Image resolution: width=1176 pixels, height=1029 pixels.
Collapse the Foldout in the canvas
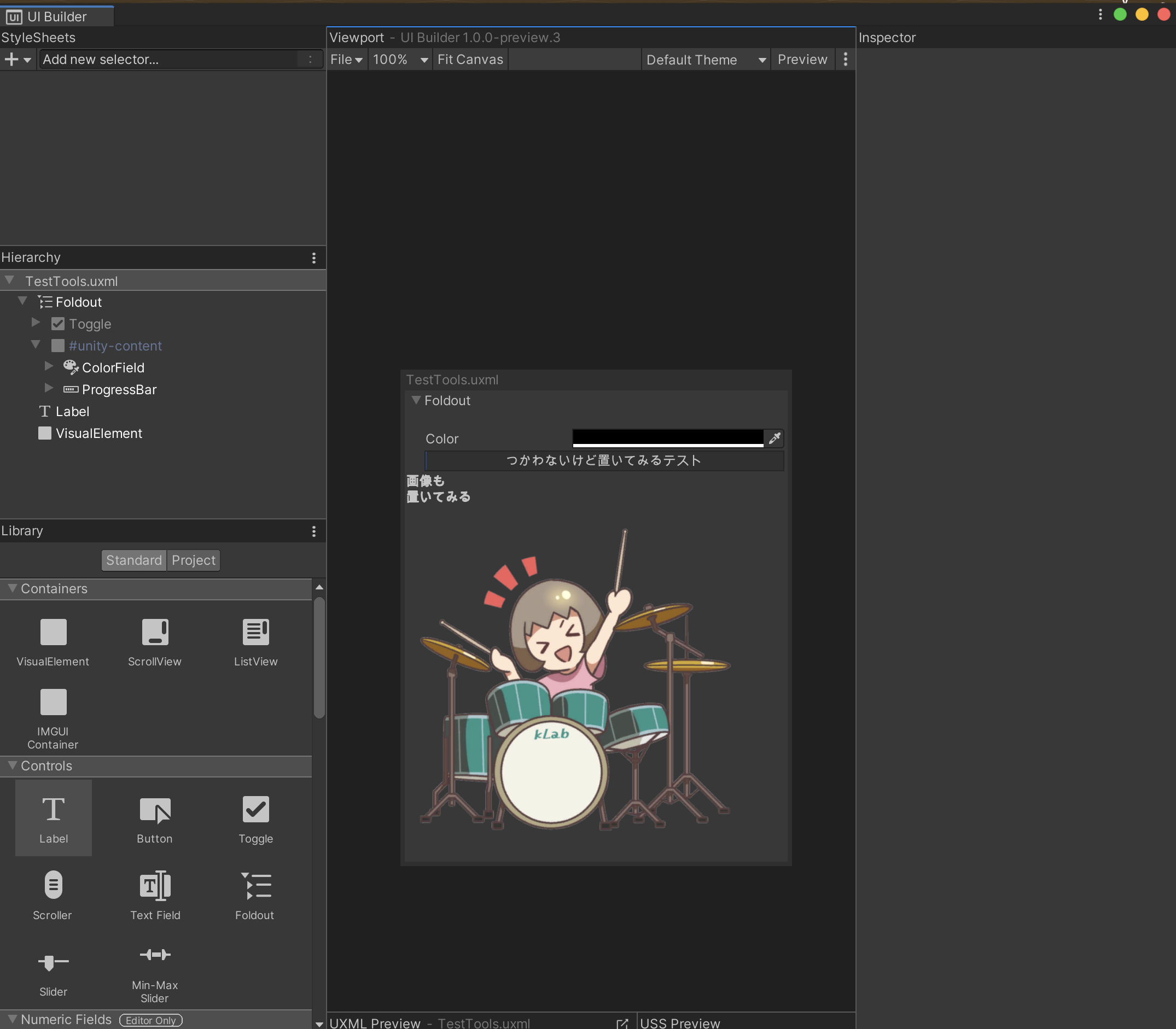(416, 400)
